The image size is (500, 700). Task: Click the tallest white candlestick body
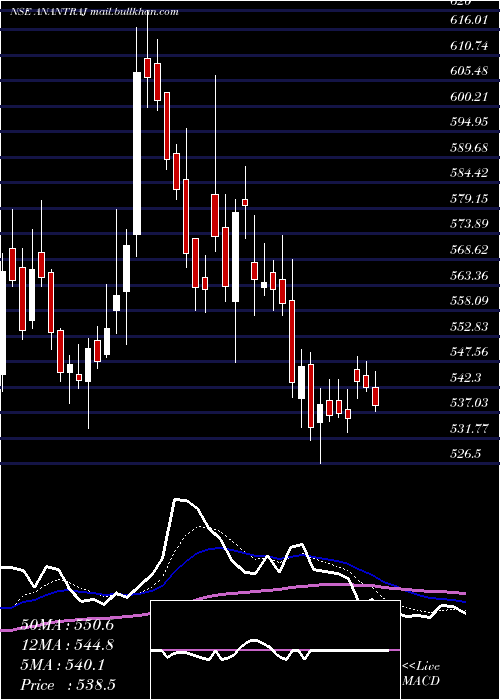pos(137,153)
